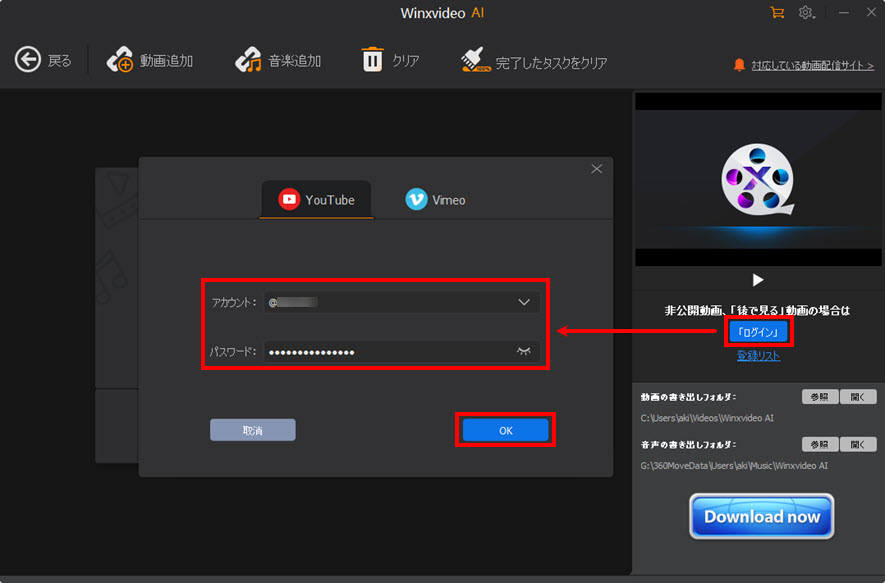The image size is (885, 583).
Task: Click the クリア trash can icon
Action: coord(373,59)
